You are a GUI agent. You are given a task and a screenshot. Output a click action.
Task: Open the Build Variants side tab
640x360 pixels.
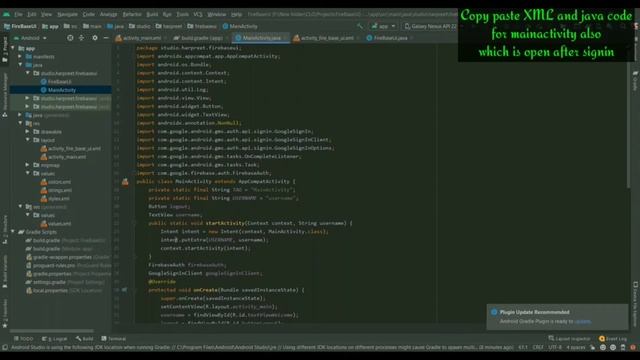coord(4,271)
